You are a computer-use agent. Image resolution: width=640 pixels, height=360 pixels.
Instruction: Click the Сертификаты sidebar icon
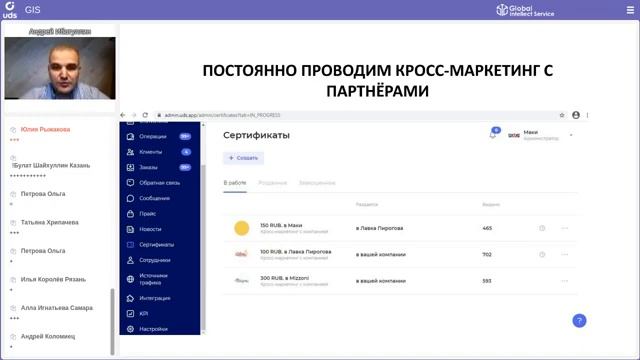130,244
